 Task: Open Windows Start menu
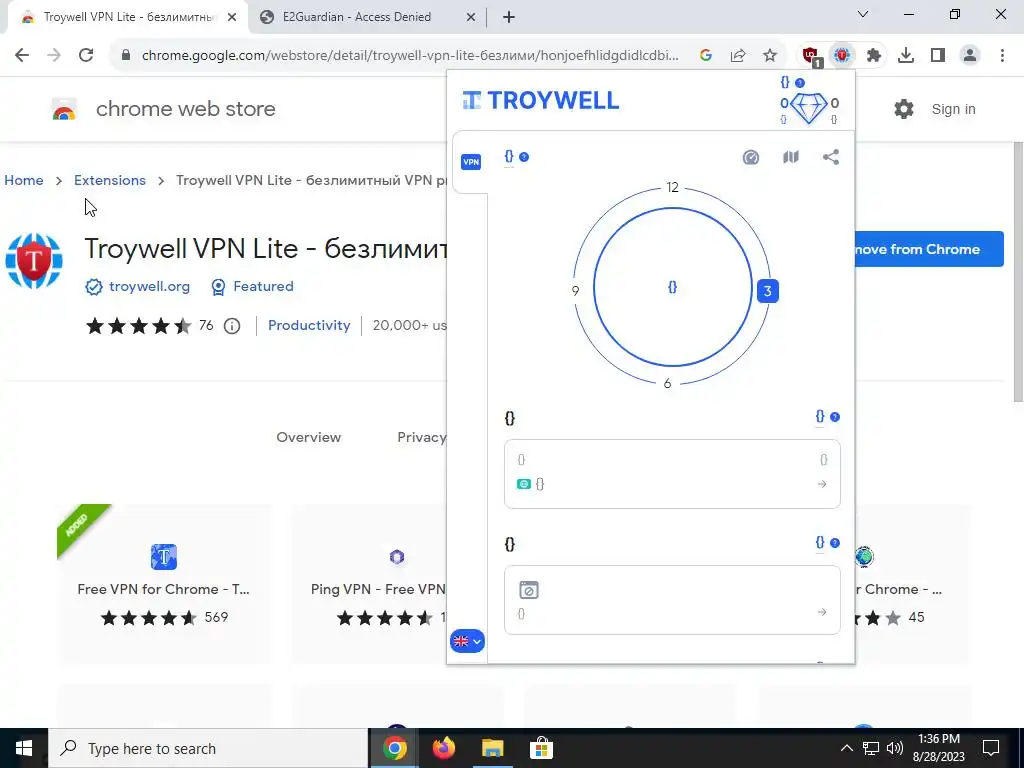(x=24, y=748)
